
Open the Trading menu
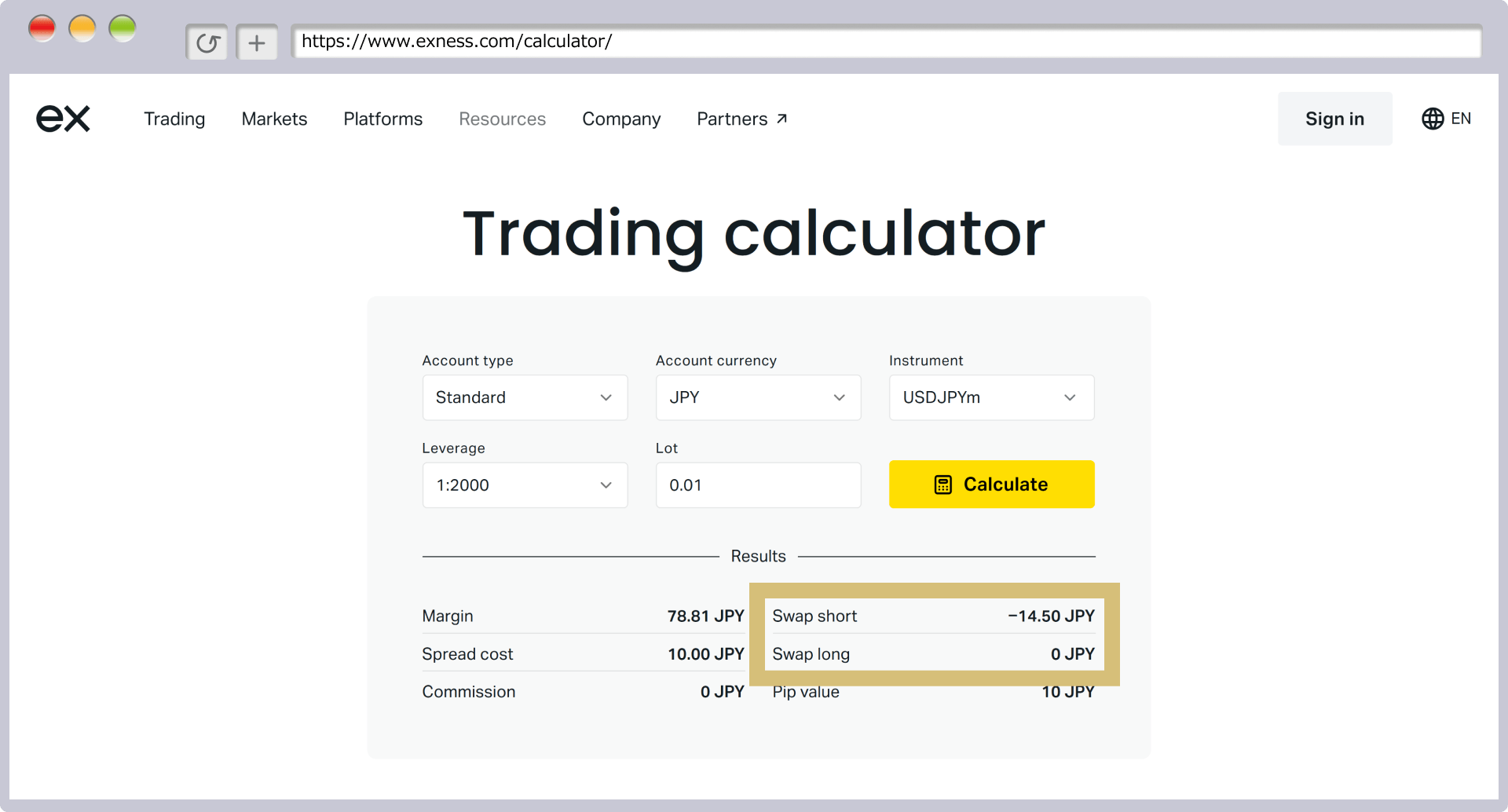(174, 119)
